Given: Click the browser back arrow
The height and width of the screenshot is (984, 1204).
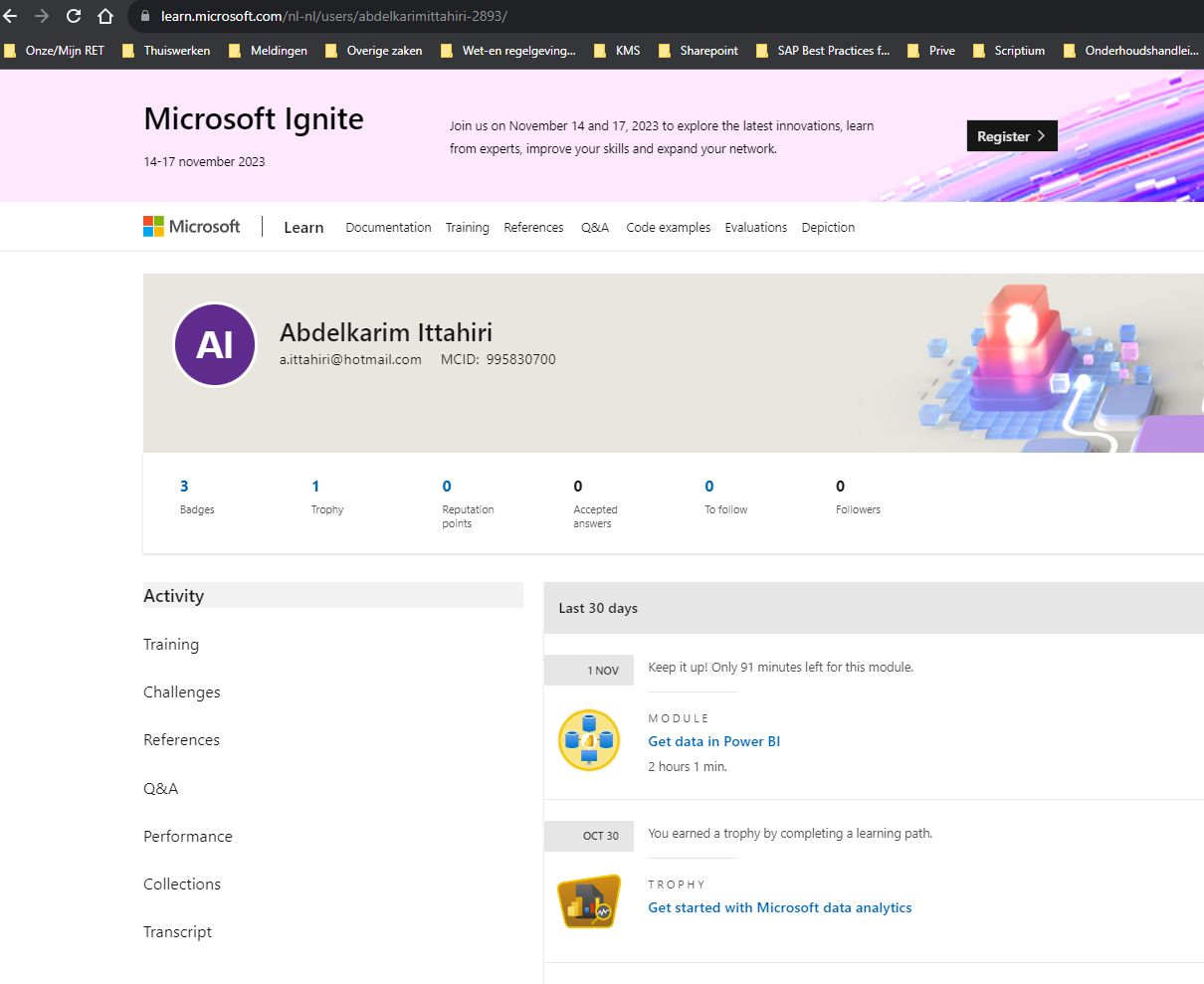Looking at the screenshot, I should tap(10, 16).
